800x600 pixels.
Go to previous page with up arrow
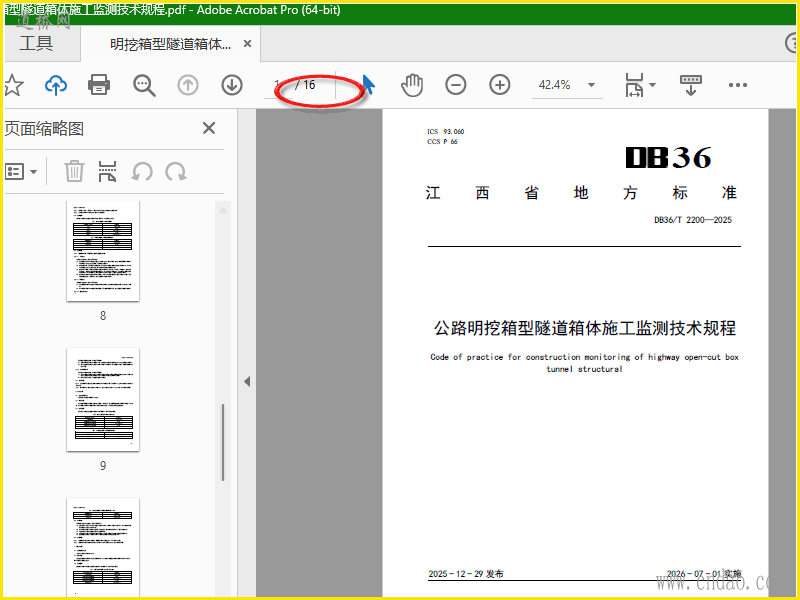(x=188, y=85)
